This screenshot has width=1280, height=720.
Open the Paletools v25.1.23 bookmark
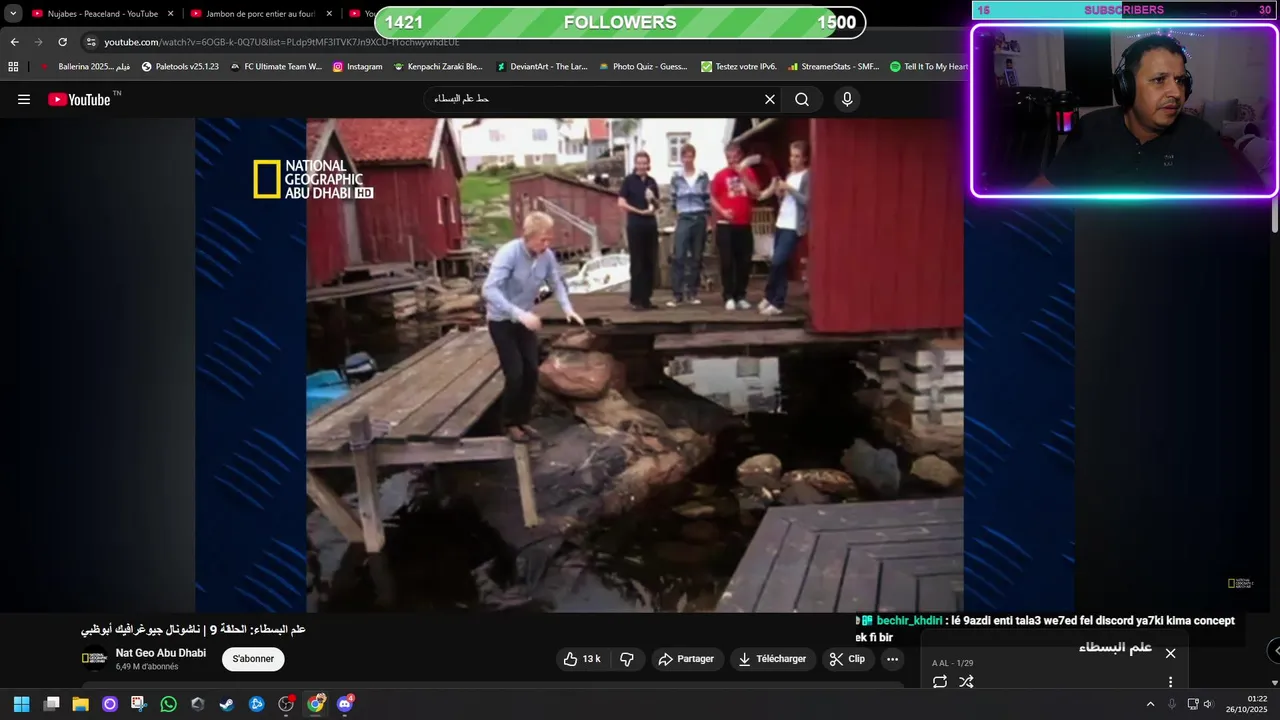point(180,67)
